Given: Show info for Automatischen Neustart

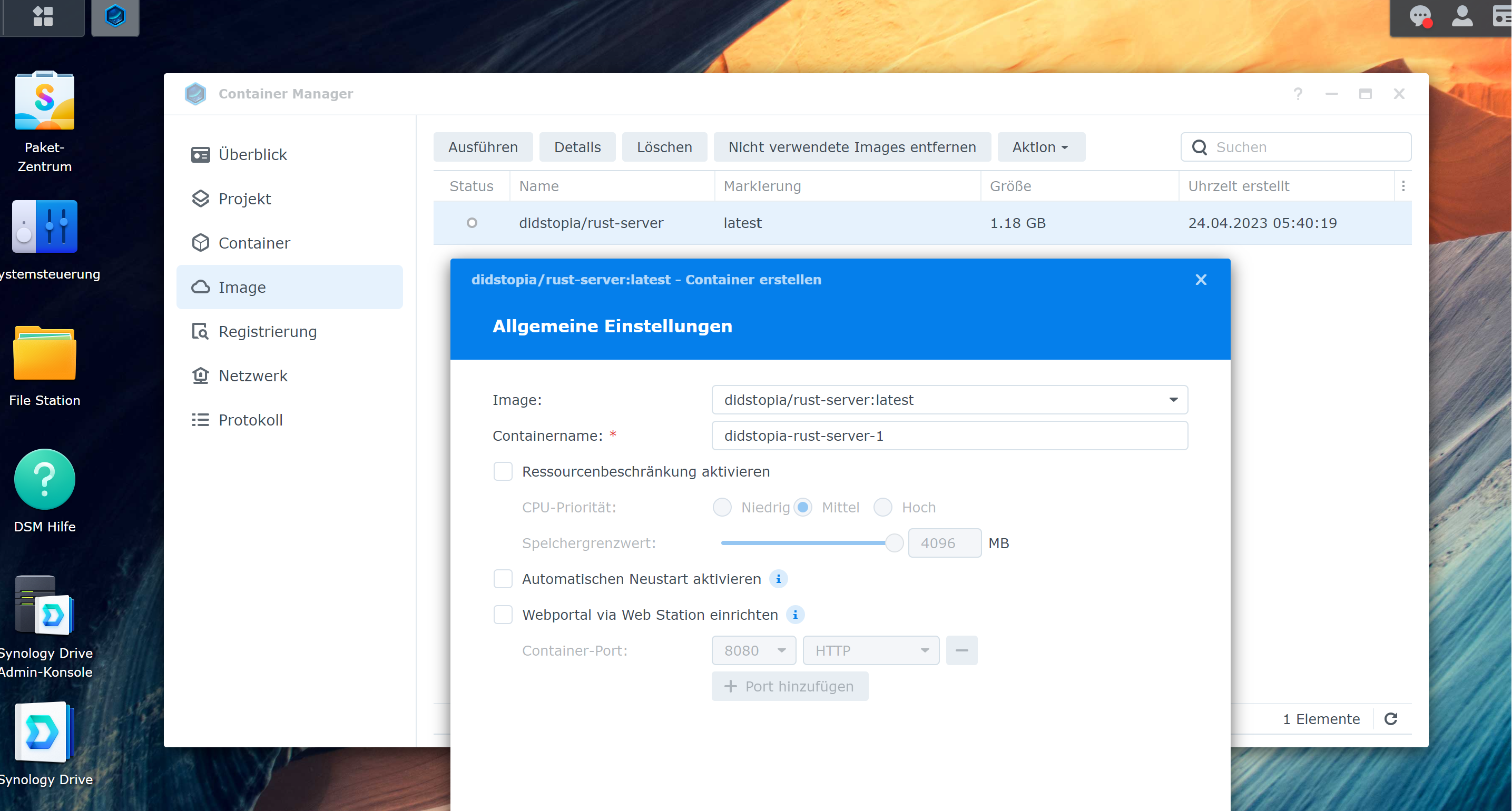Looking at the screenshot, I should [x=778, y=579].
